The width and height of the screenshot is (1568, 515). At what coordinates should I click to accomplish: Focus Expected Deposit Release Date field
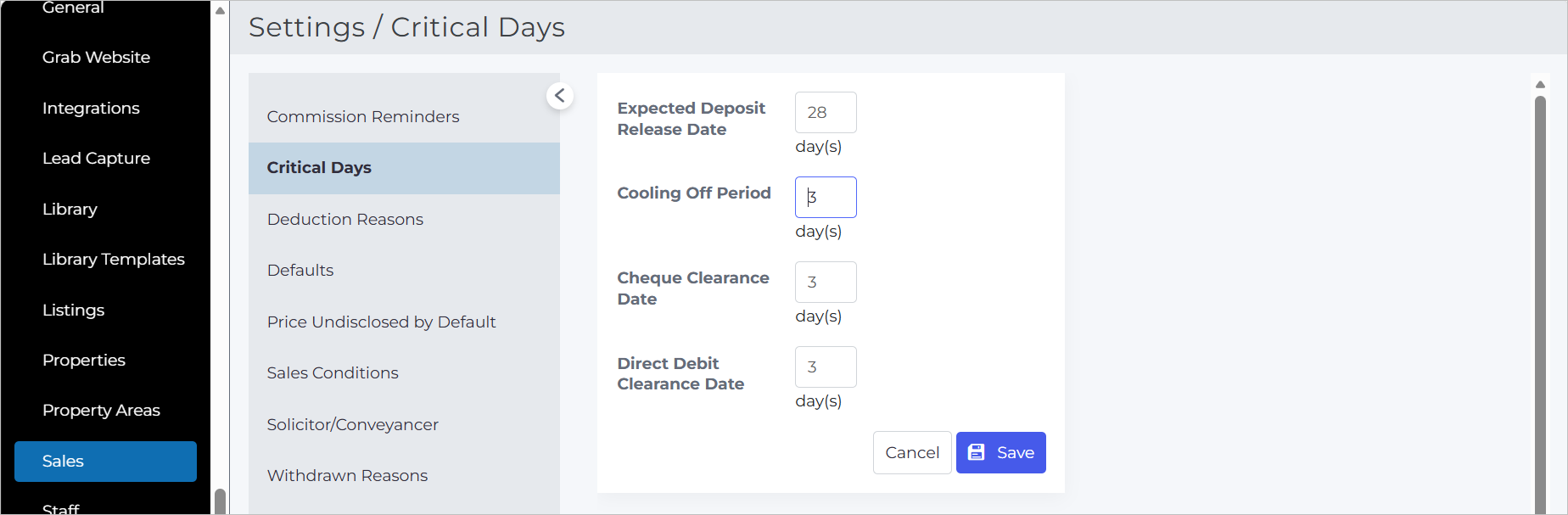826,112
